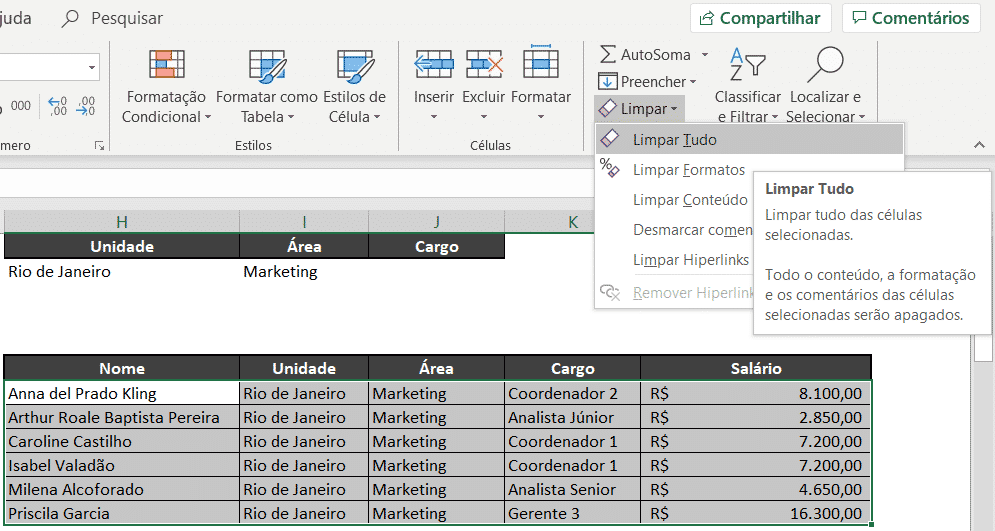995x531 pixels.
Task: Click Formatar como Tabela icon
Action: tap(267, 66)
